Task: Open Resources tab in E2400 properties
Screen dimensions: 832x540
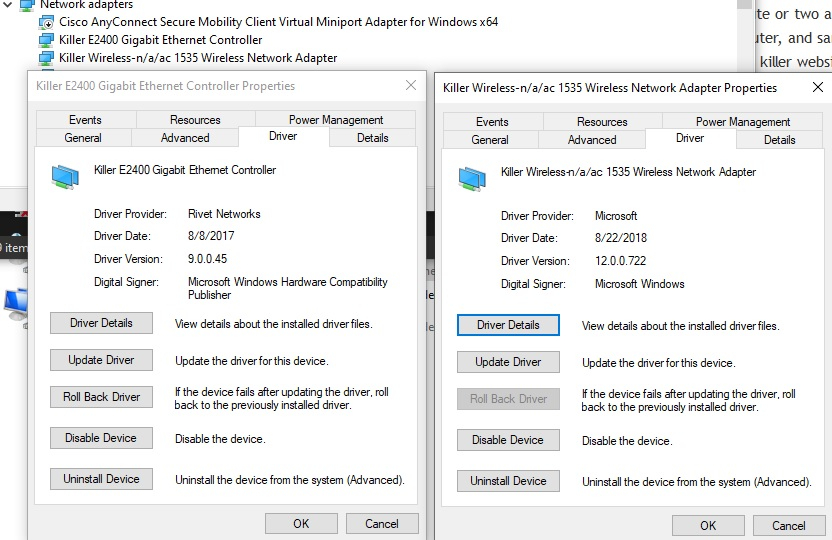Action: [x=195, y=120]
